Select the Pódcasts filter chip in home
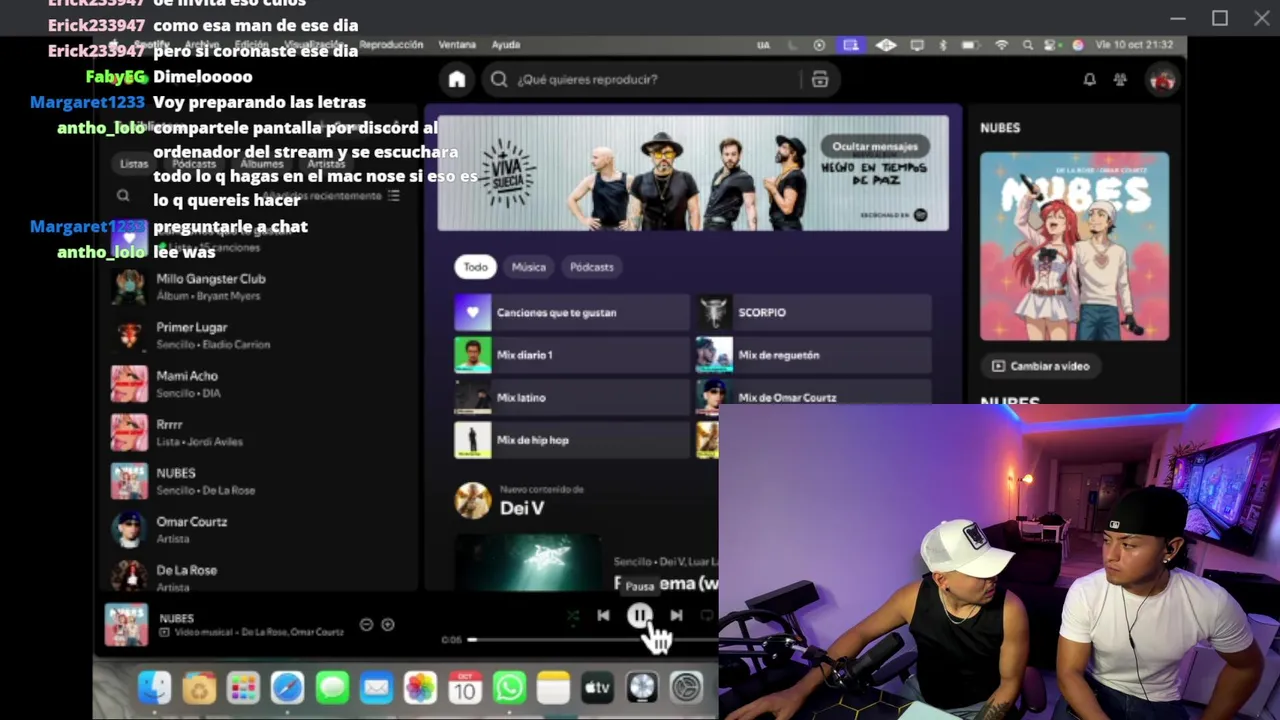This screenshot has width=1280, height=720. click(x=592, y=267)
